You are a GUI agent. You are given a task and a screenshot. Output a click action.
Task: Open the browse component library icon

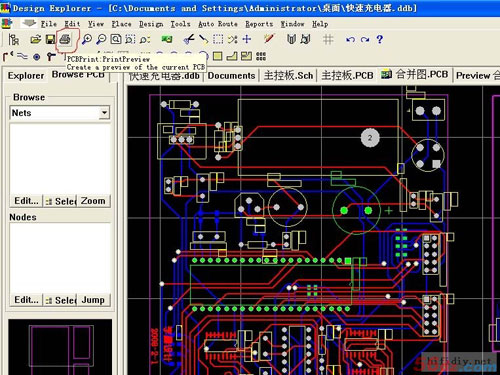tap(291, 39)
